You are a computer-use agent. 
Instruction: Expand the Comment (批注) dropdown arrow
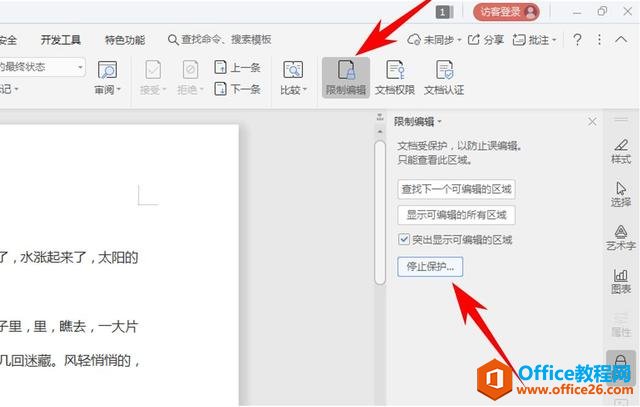coord(554,40)
